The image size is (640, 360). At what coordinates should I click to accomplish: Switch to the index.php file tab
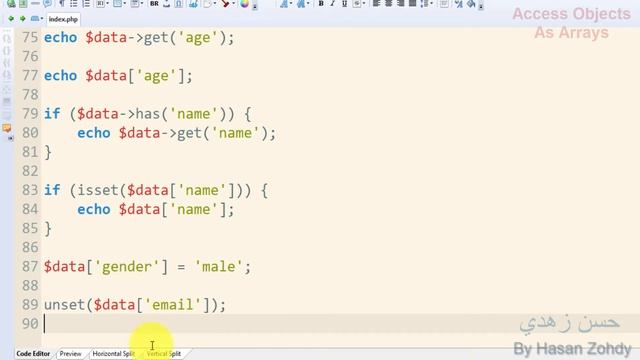(63, 19)
